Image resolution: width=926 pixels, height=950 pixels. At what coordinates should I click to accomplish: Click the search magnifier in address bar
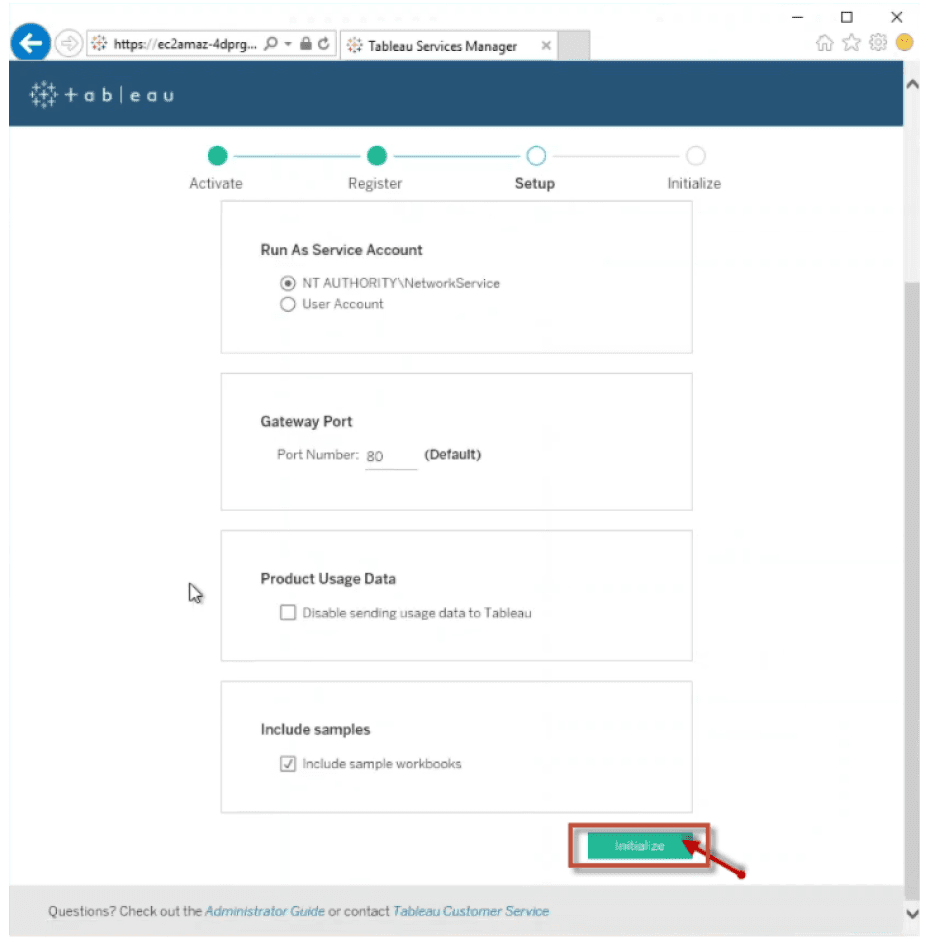(271, 44)
